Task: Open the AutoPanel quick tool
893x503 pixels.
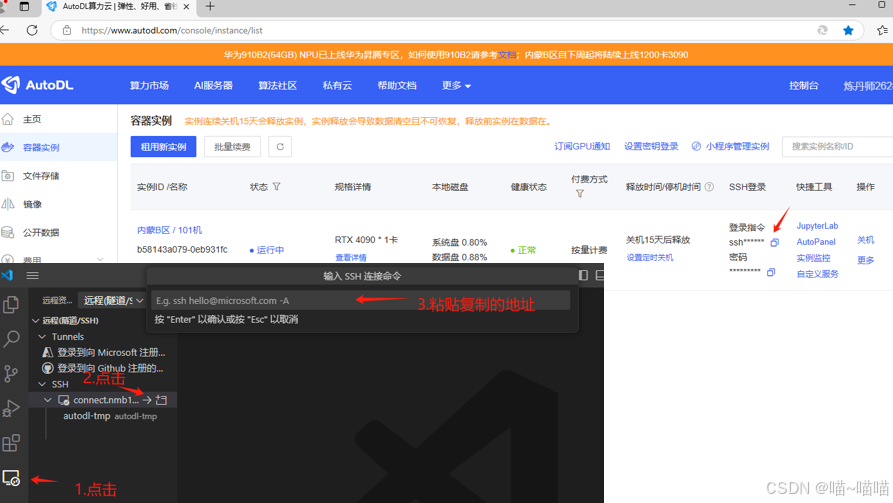Action: pos(816,242)
